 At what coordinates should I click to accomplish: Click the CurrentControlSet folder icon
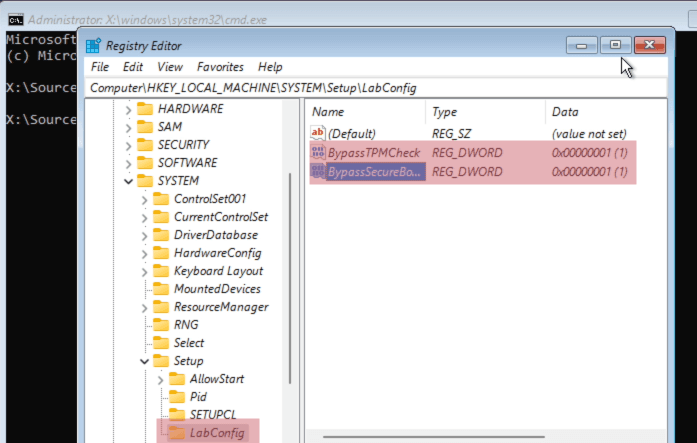(161, 217)
